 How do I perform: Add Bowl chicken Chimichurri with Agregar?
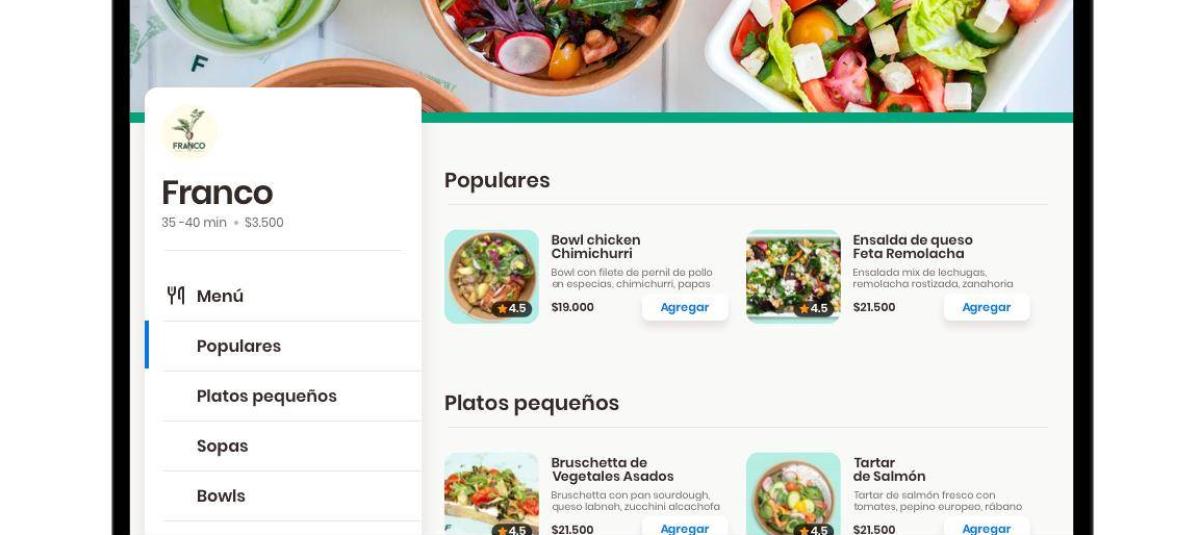(685, 307)
